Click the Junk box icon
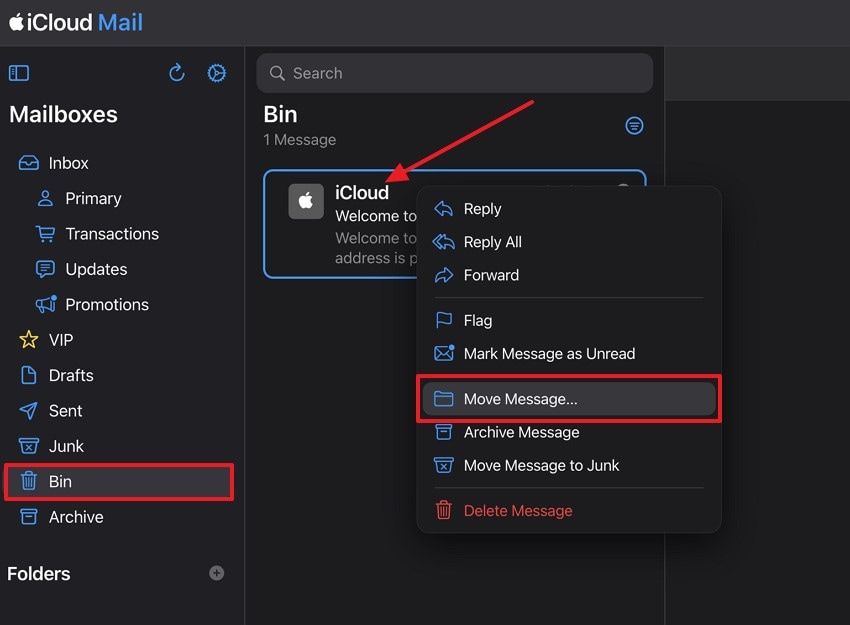Viewport: 850px width, 625px height. click(29, 446)
